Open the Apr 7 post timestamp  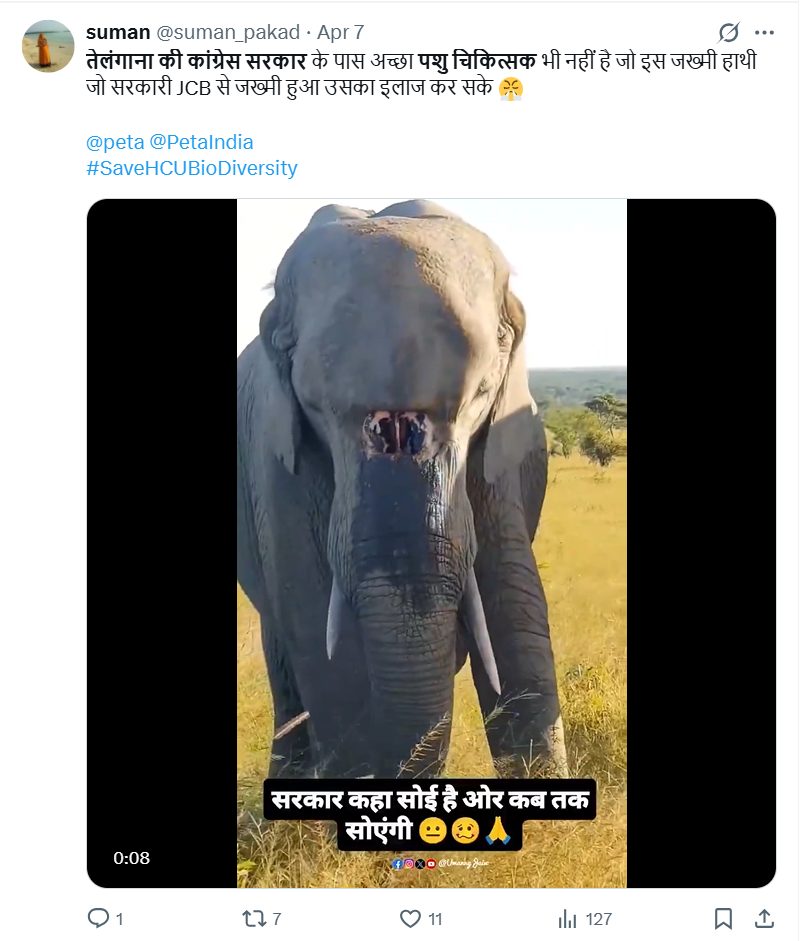point(340,32)
